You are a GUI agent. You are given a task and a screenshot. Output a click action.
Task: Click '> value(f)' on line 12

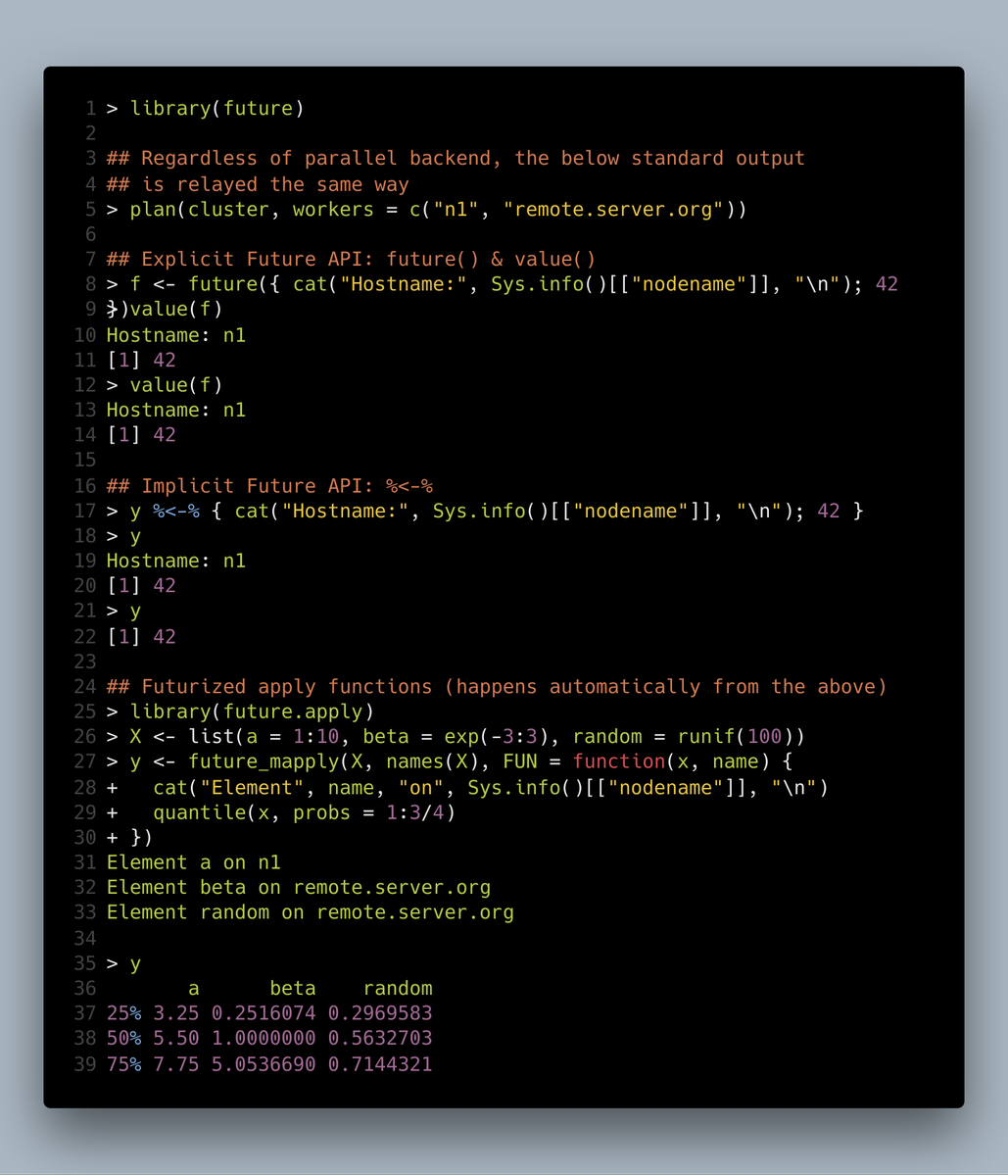pos(165,385)
